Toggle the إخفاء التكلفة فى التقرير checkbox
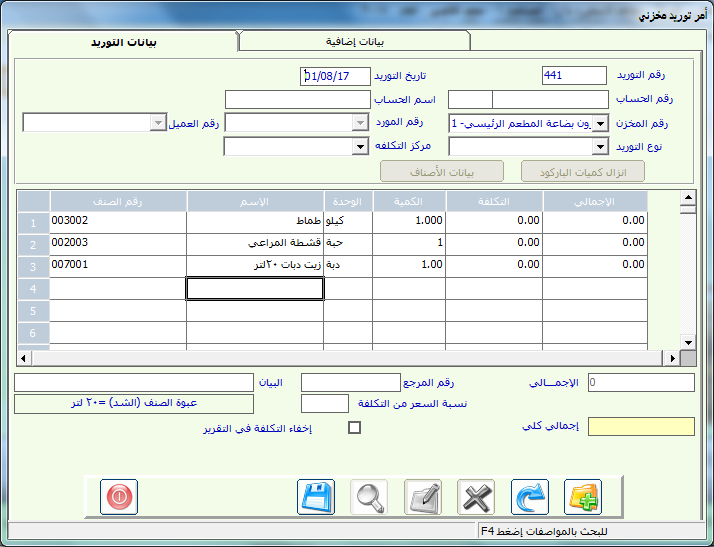The height and width of the screenshot is (547, 714). point(353,429)
